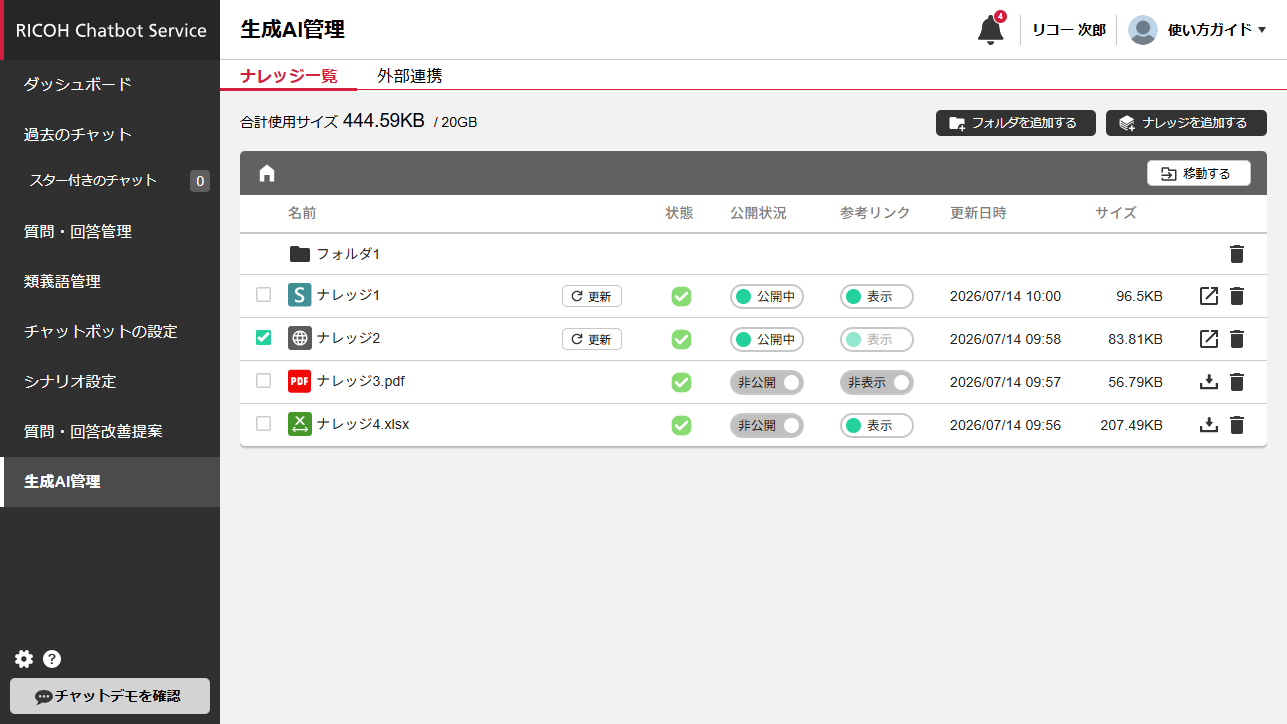This screenshot has width=1287, height=724.
Task: Open help via the question mark icon
Action: coord(52,659)
